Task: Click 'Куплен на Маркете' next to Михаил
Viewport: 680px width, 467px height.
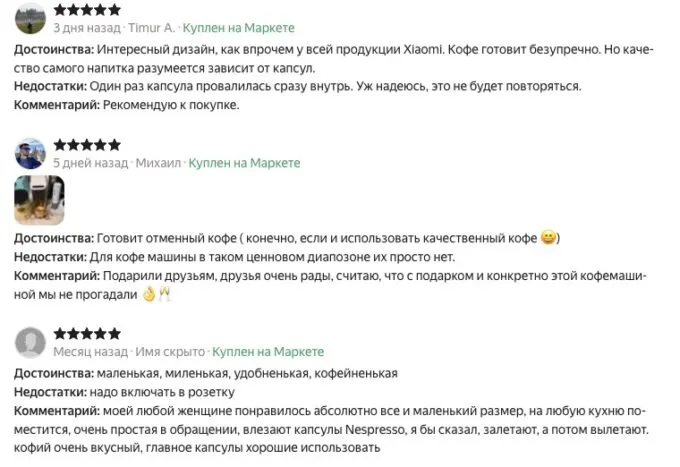Action: 244,162
